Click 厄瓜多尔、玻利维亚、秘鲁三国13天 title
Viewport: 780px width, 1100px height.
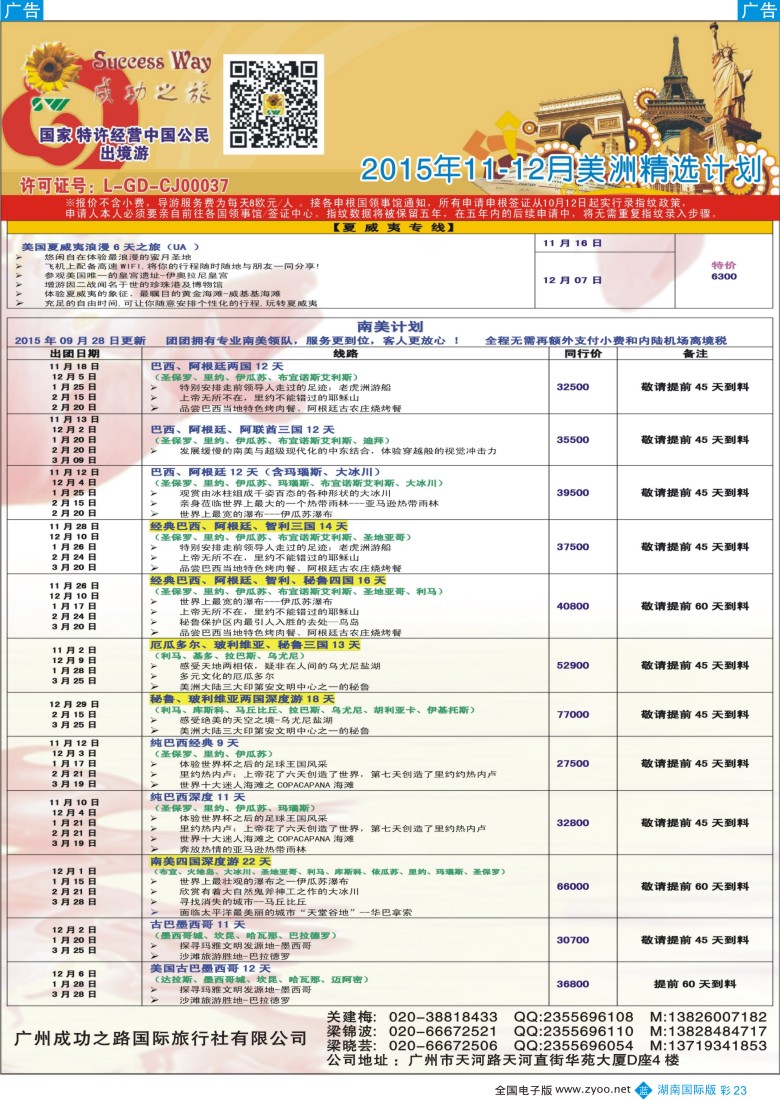click(x=255, y=645)
